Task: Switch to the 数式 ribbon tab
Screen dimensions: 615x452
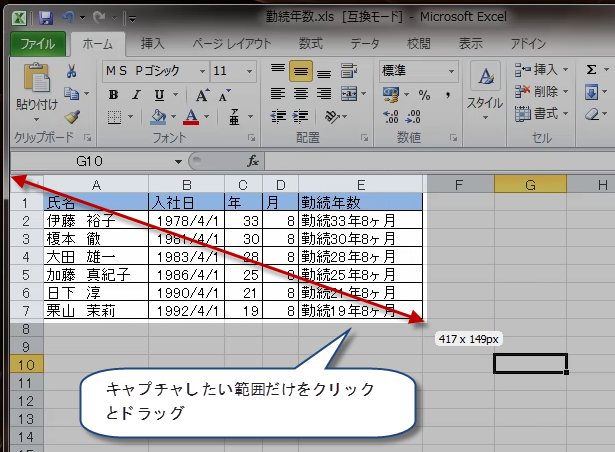Action: 310,43
